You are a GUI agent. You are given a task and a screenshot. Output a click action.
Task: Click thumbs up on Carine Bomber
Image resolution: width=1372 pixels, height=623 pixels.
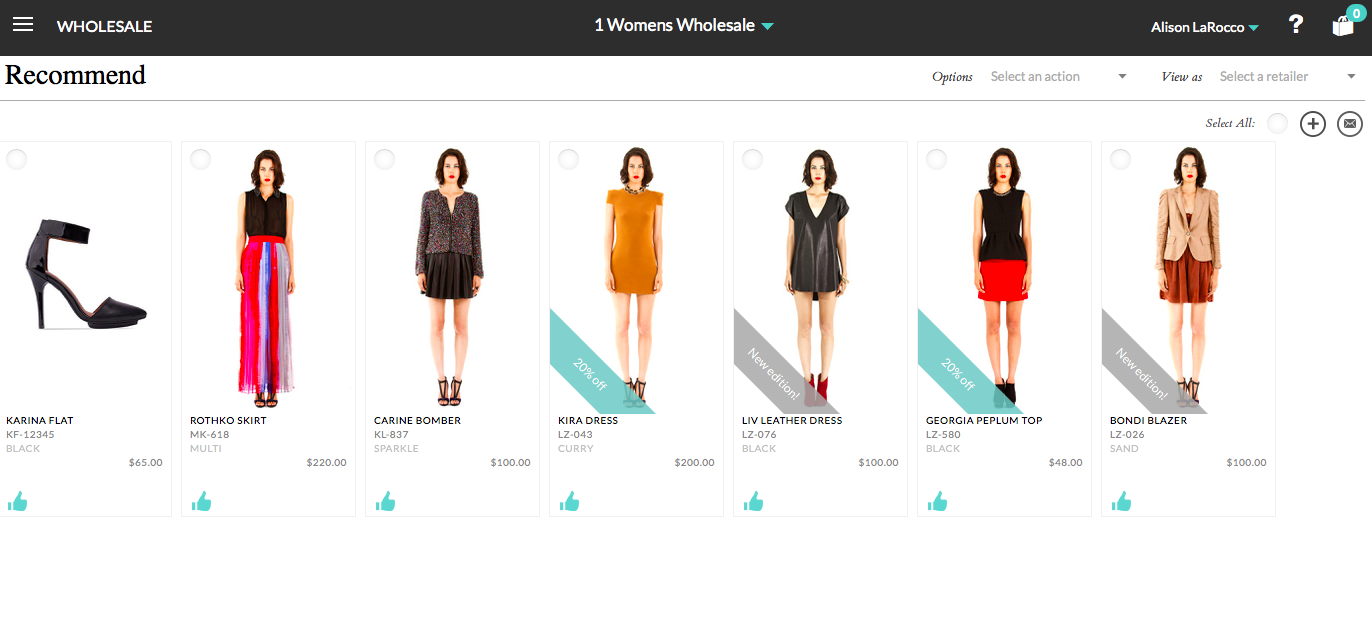(385, 500)
